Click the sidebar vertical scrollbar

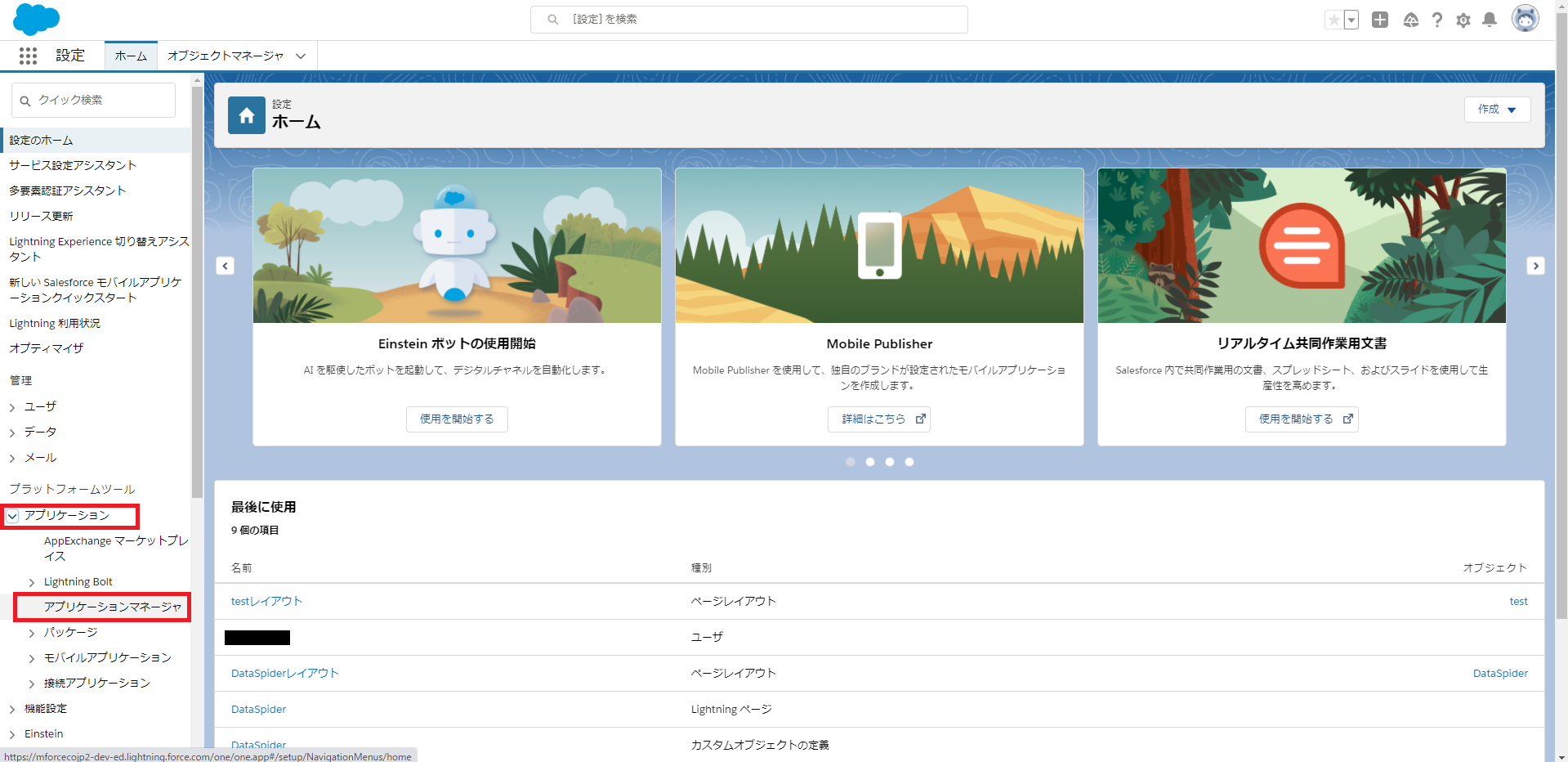(x=197, y=292)
